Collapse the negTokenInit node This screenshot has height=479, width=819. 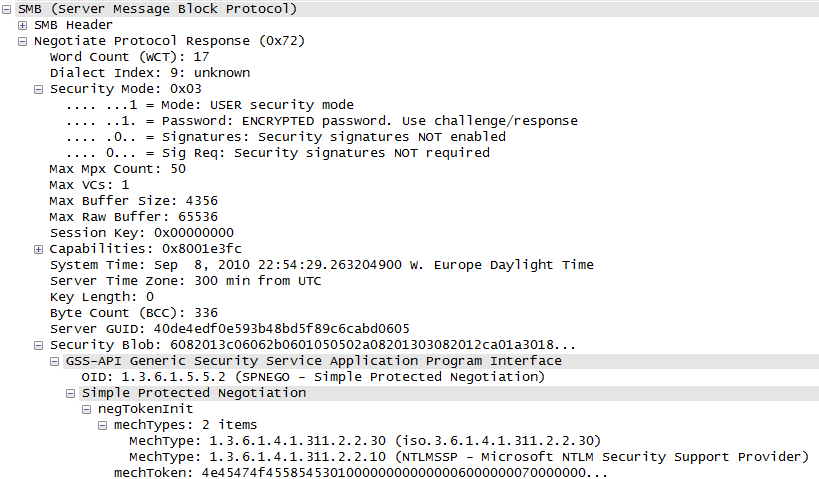tap(87, 410)
